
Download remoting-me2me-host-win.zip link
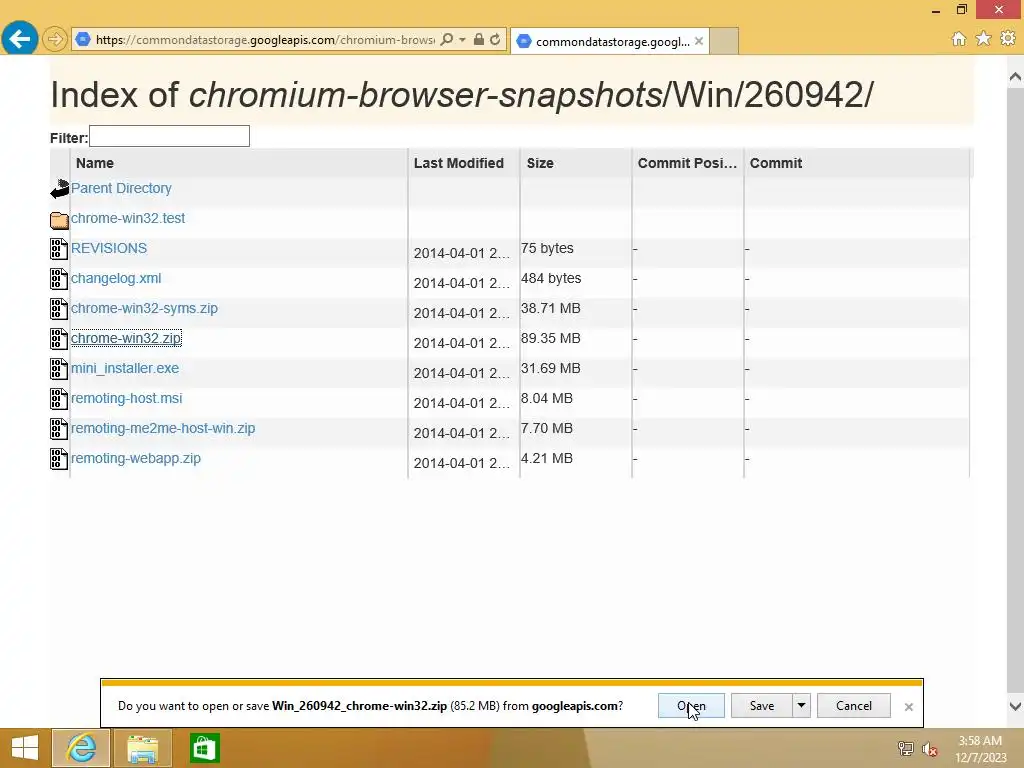pos(163,428)
